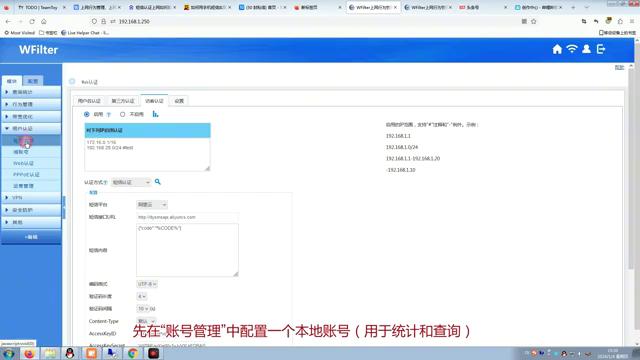Switch to the second WFilter browser tab

coord(428,7)
